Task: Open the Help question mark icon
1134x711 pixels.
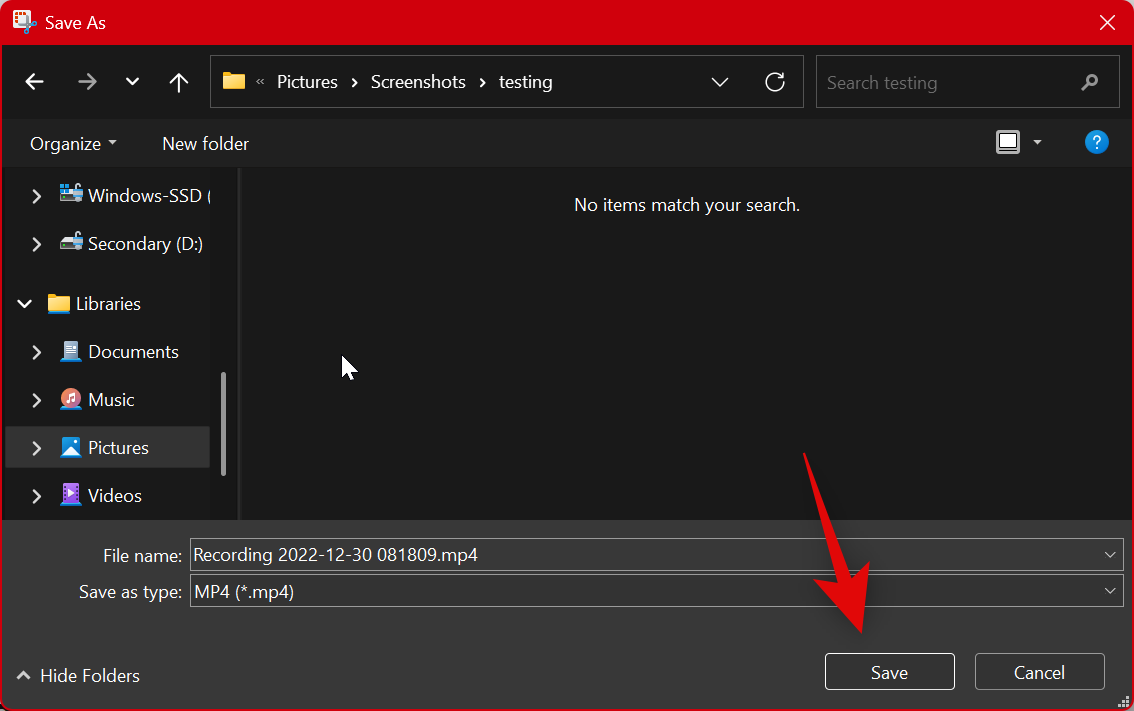Action: click(1096, 142)
